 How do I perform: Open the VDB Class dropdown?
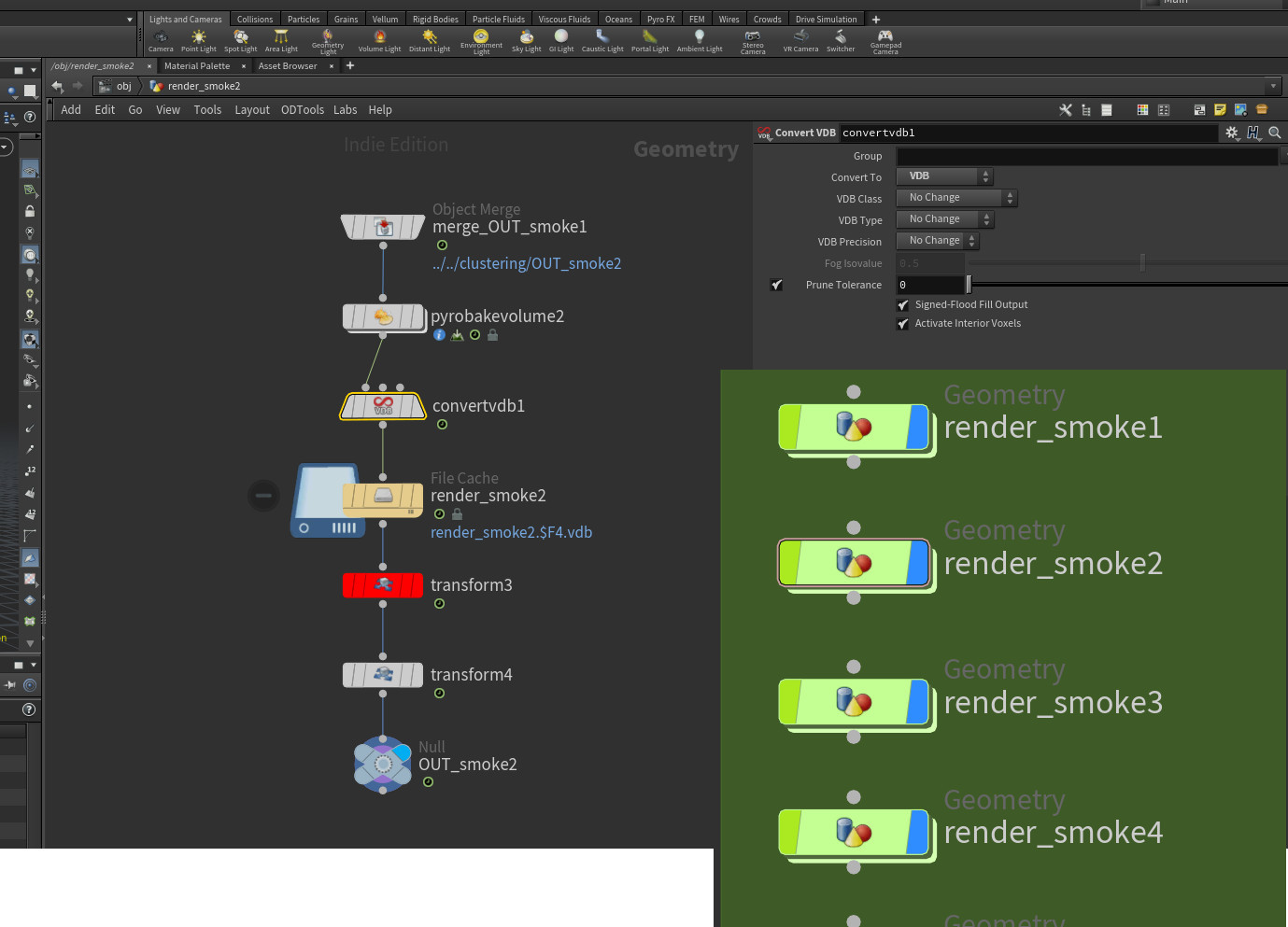(956, 198)
